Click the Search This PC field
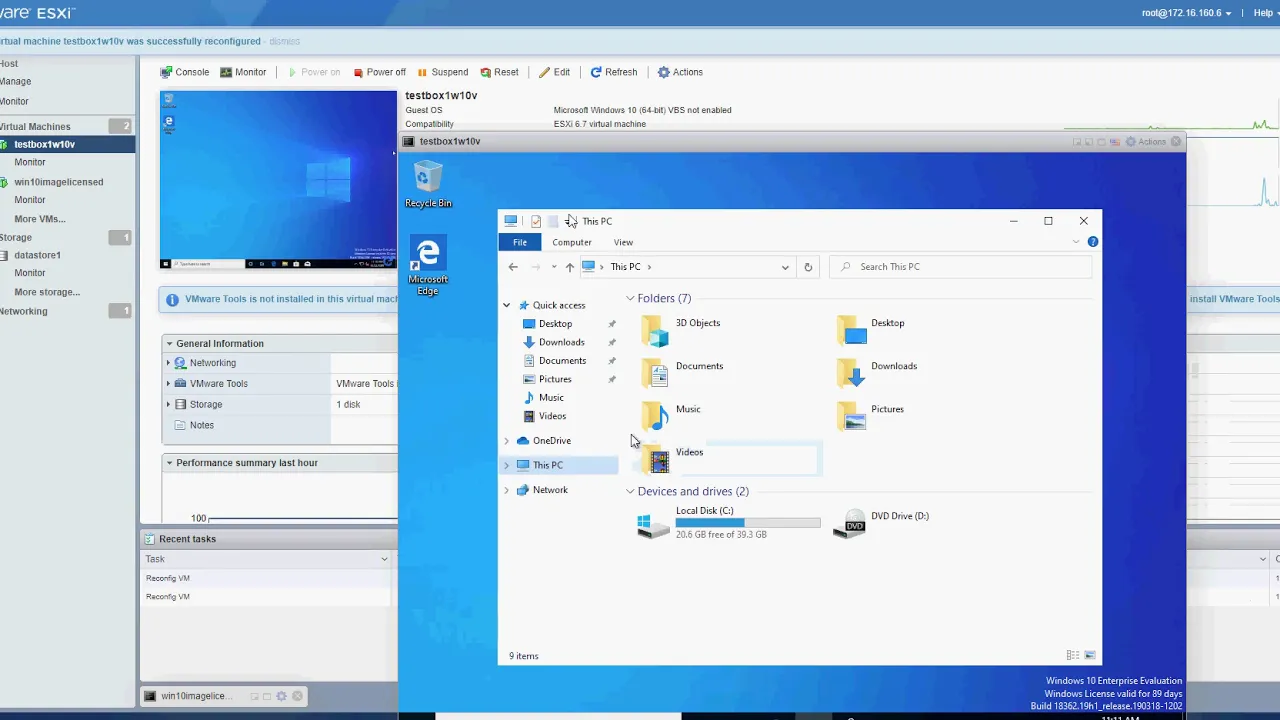 coord(961,267)
